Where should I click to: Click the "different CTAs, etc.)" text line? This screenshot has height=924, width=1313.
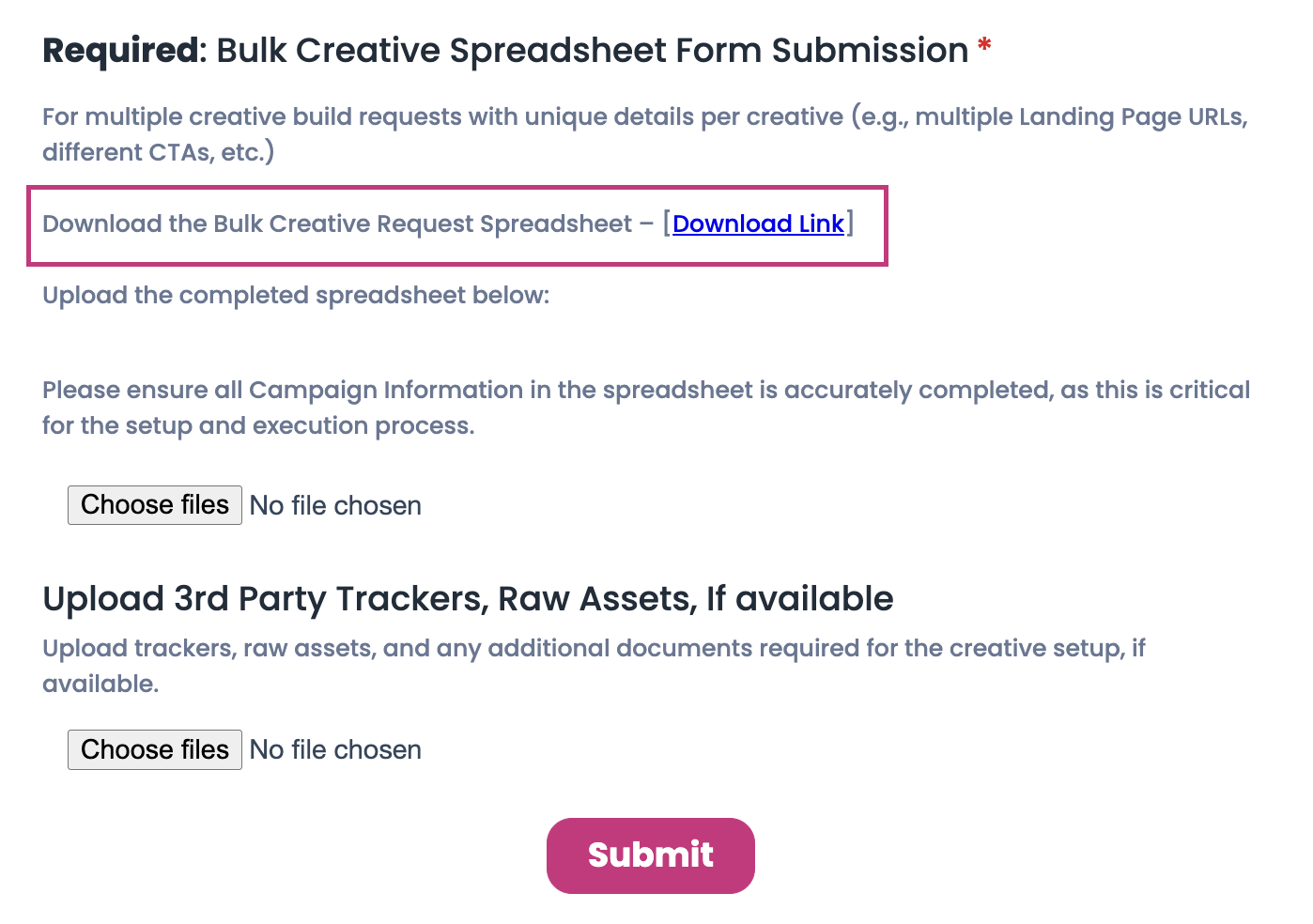pos(158,153)
